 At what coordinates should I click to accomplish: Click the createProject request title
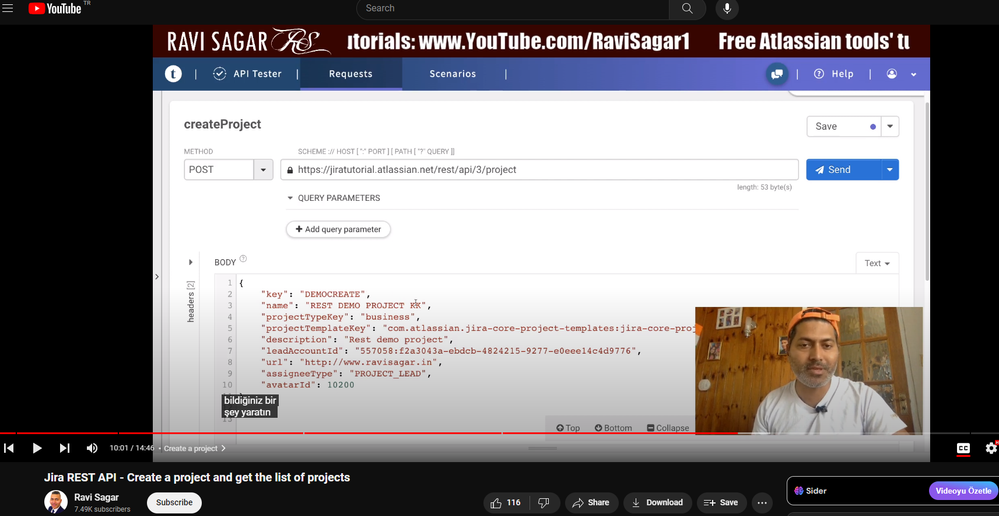click(222, 124)
